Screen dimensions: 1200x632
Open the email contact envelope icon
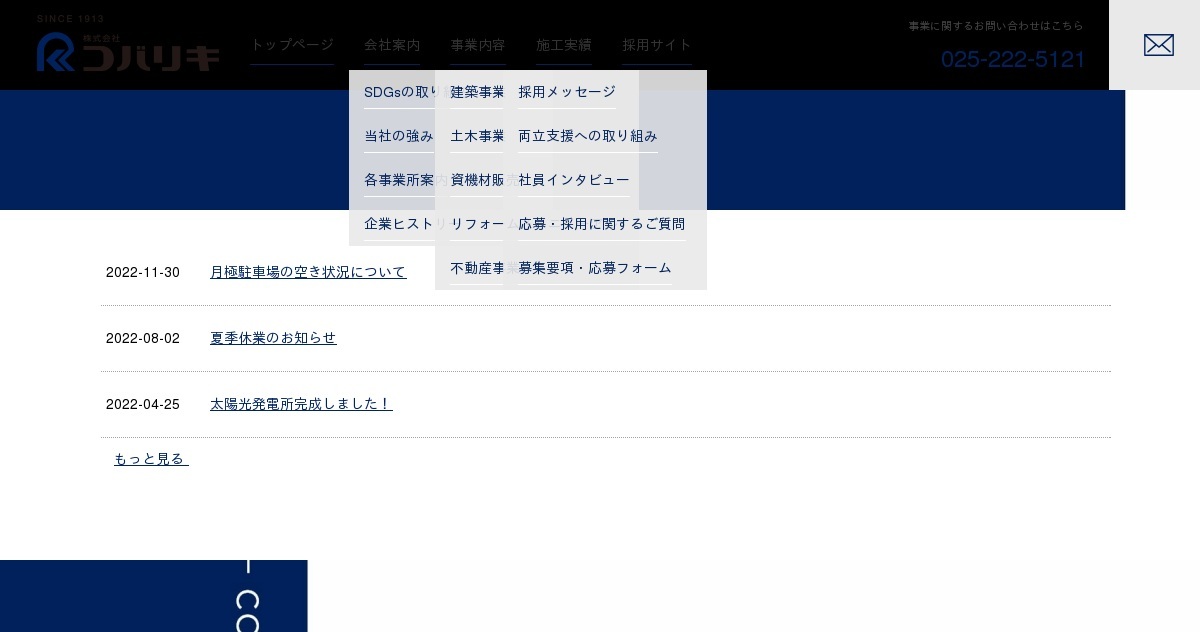coord(1158,44)
